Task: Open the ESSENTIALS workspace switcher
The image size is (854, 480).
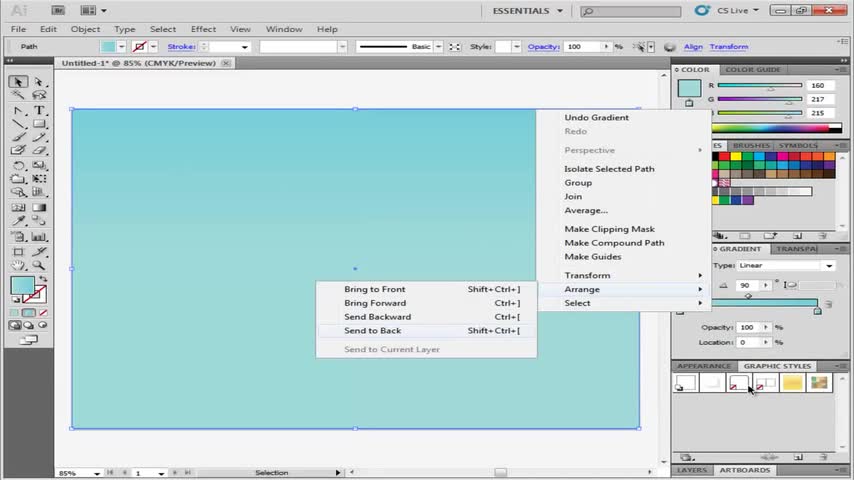Action: (x=527, y=11)
